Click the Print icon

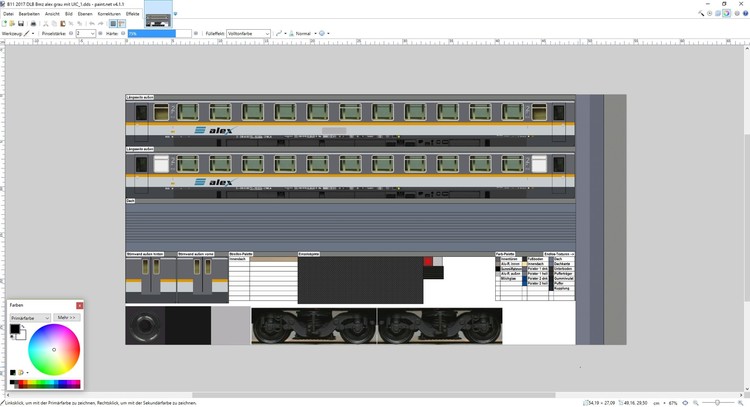tap(33, 23)
